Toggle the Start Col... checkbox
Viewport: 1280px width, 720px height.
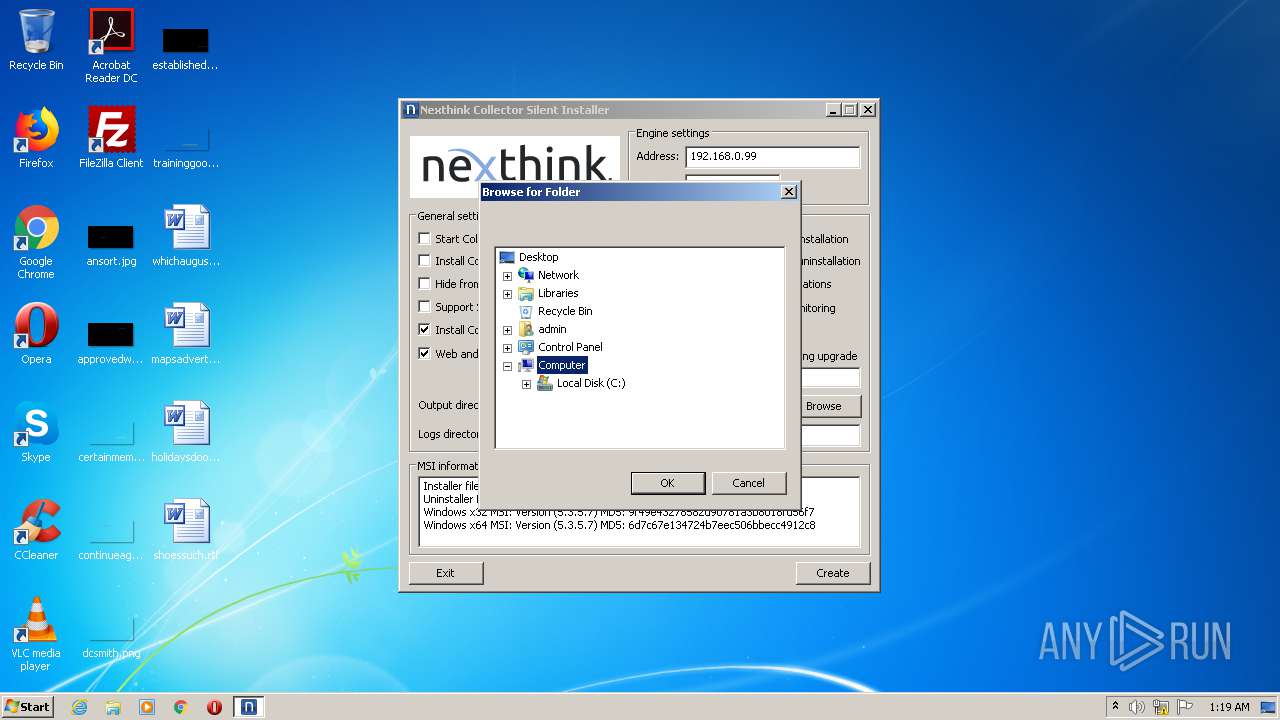pyautogui.click(x=425, y=238)
